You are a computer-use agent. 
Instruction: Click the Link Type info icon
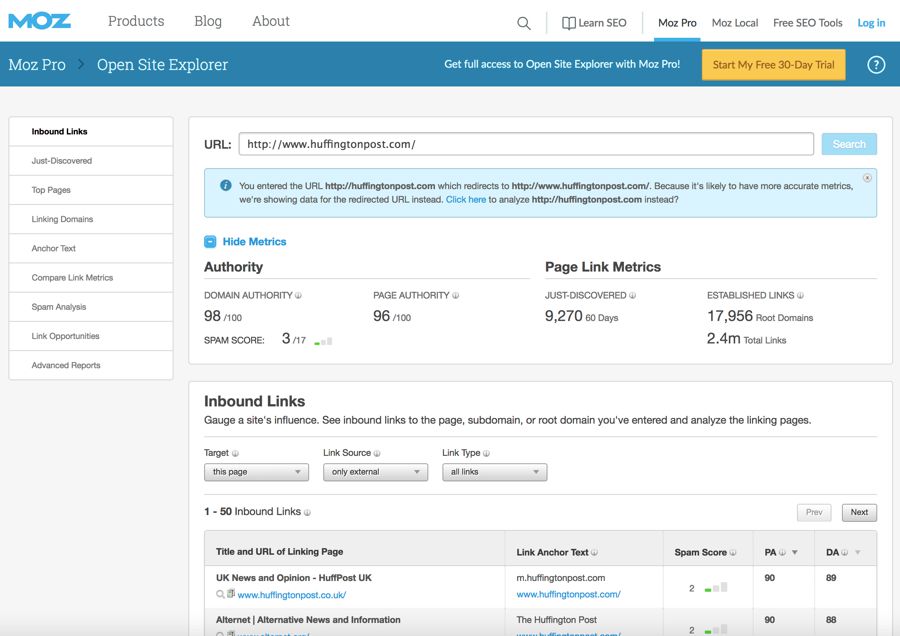486,453
